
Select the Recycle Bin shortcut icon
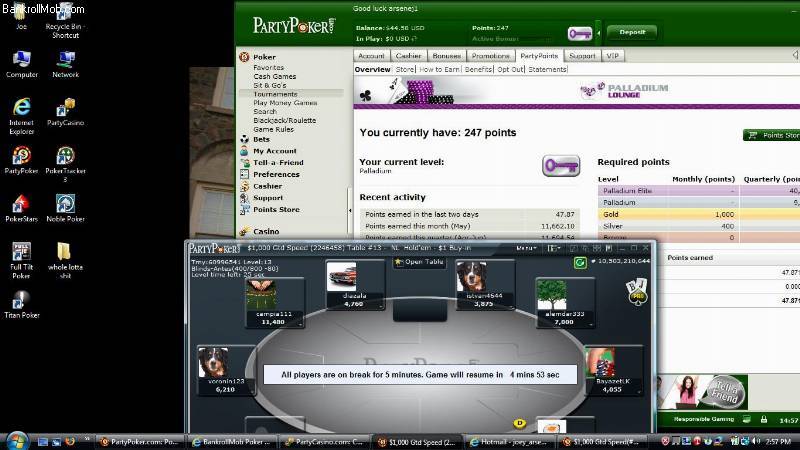pos(65,21)
